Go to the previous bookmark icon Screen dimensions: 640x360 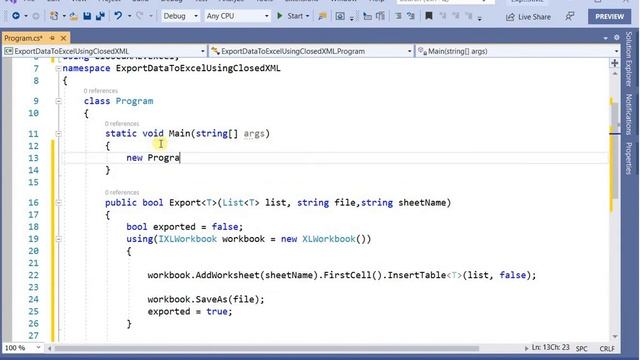point(443,16)
